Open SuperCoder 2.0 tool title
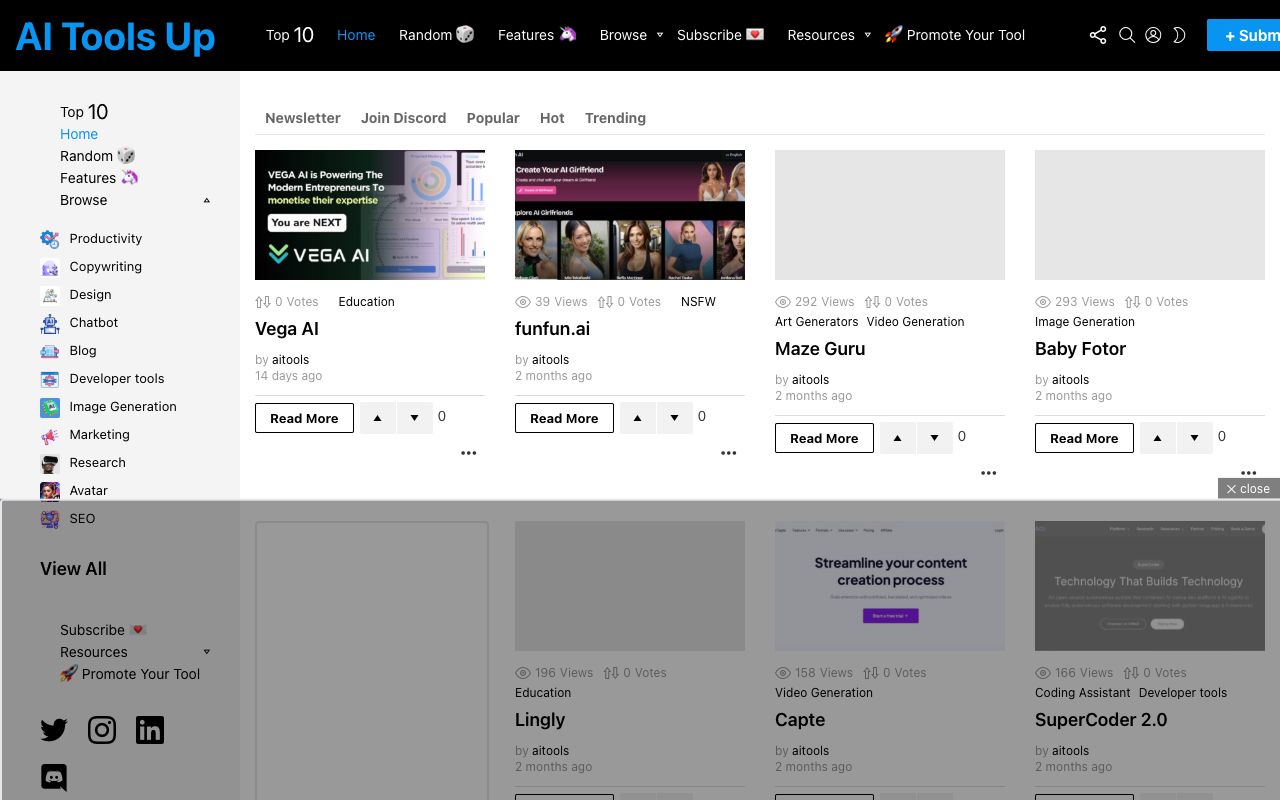Screen dimensions: 1280x800 (x=1101, y=720)
